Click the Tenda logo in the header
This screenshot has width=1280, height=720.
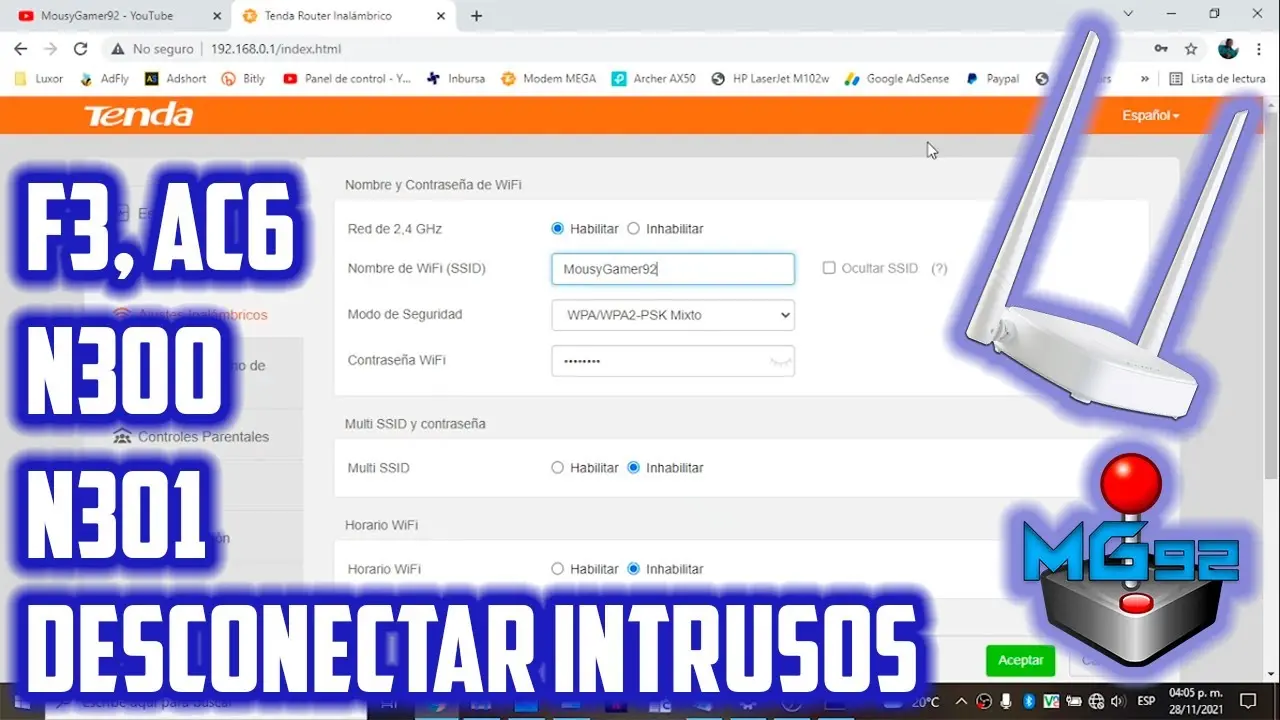[x=138, y=115]
